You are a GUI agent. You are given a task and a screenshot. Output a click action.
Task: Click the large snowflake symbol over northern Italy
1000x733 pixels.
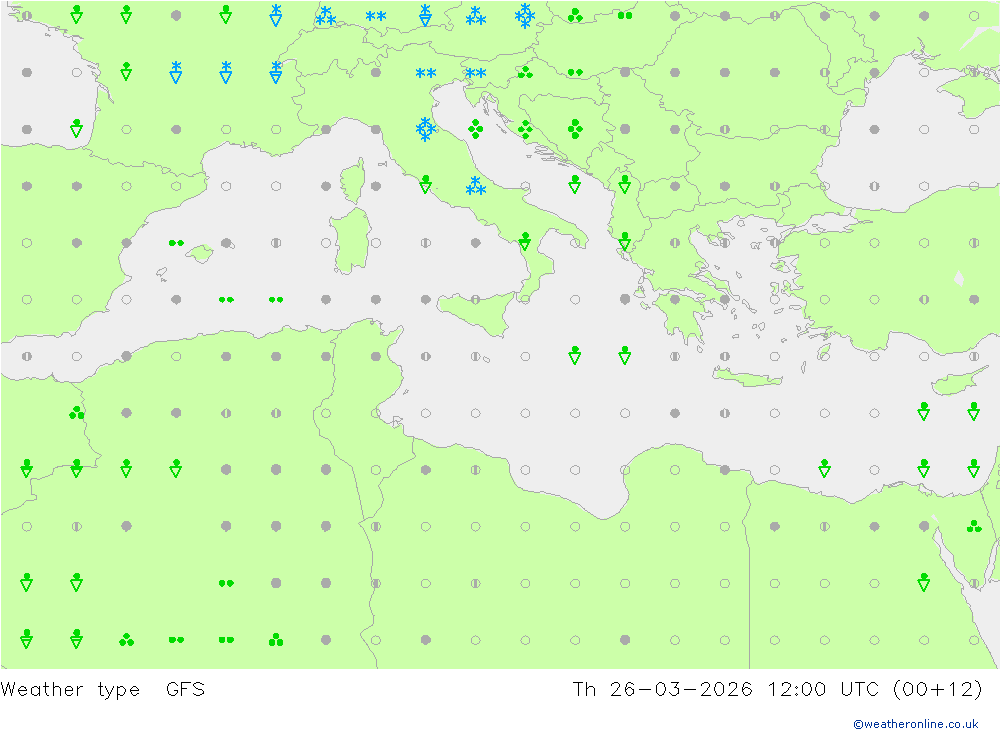click(x=425, y=130)
